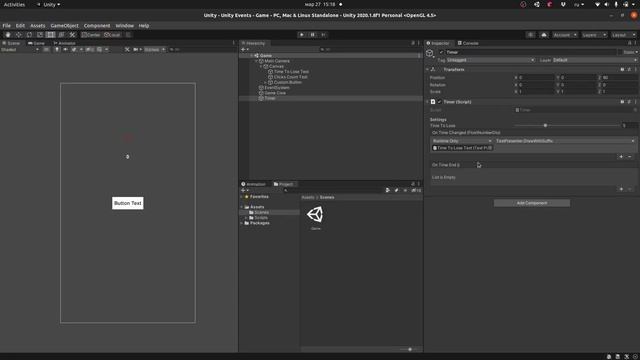Open the Account dropdown
The image size is (640, 360).
pos(565,35)
